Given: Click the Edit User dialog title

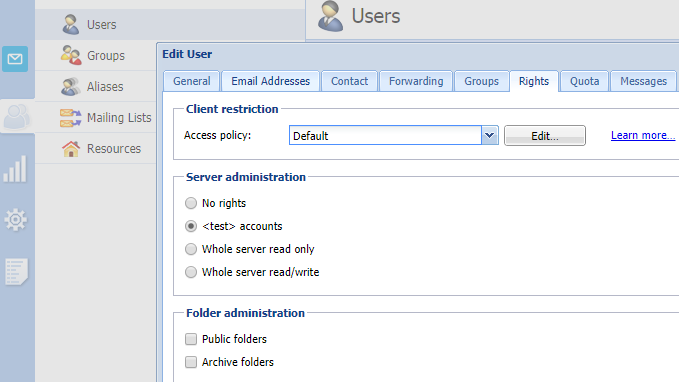Looking at the screenshot, I should 187,54.
